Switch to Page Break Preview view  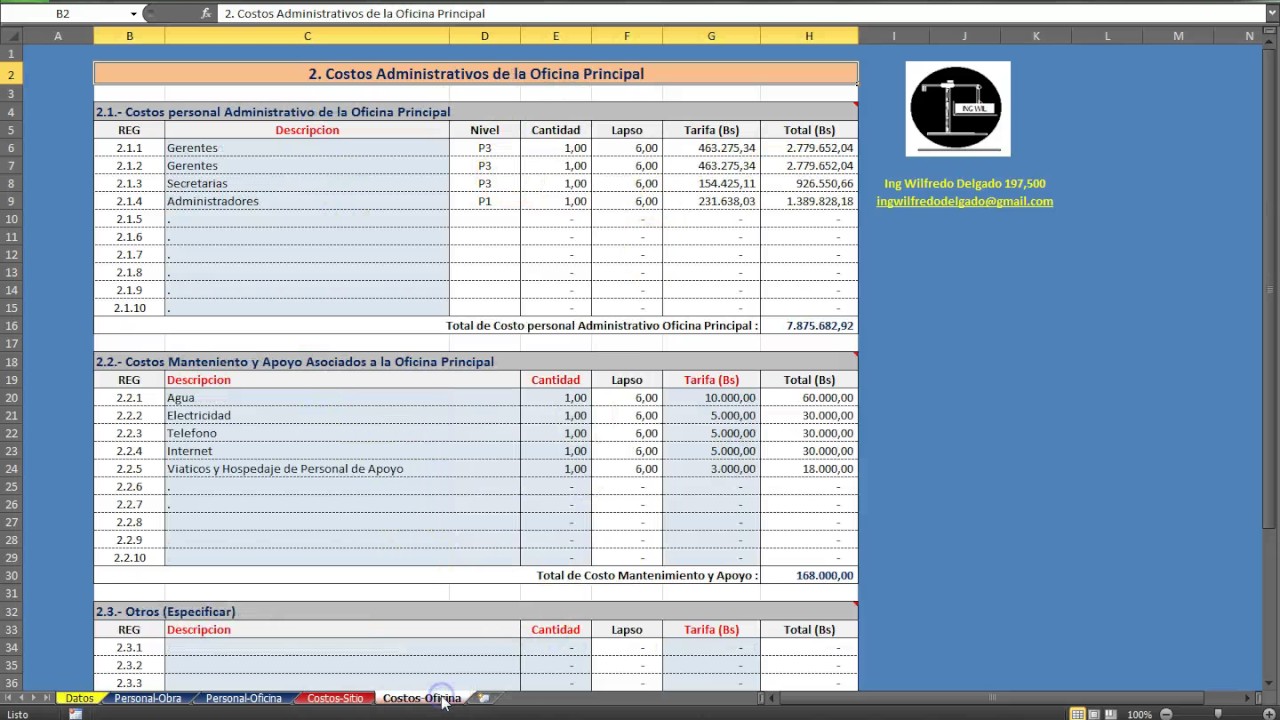[x=1110, y=714]
